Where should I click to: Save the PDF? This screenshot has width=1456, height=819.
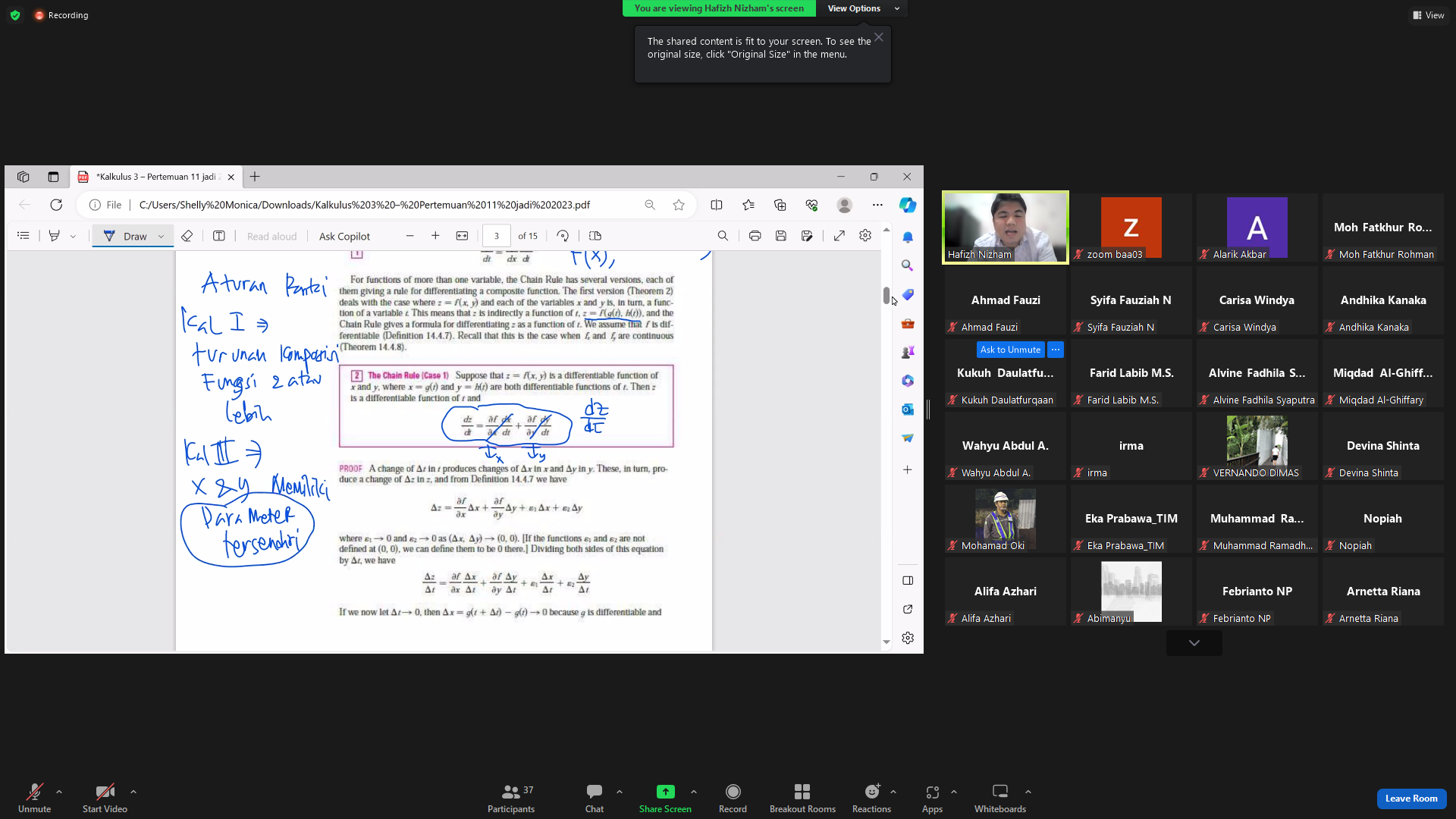(x=781, y=236)
